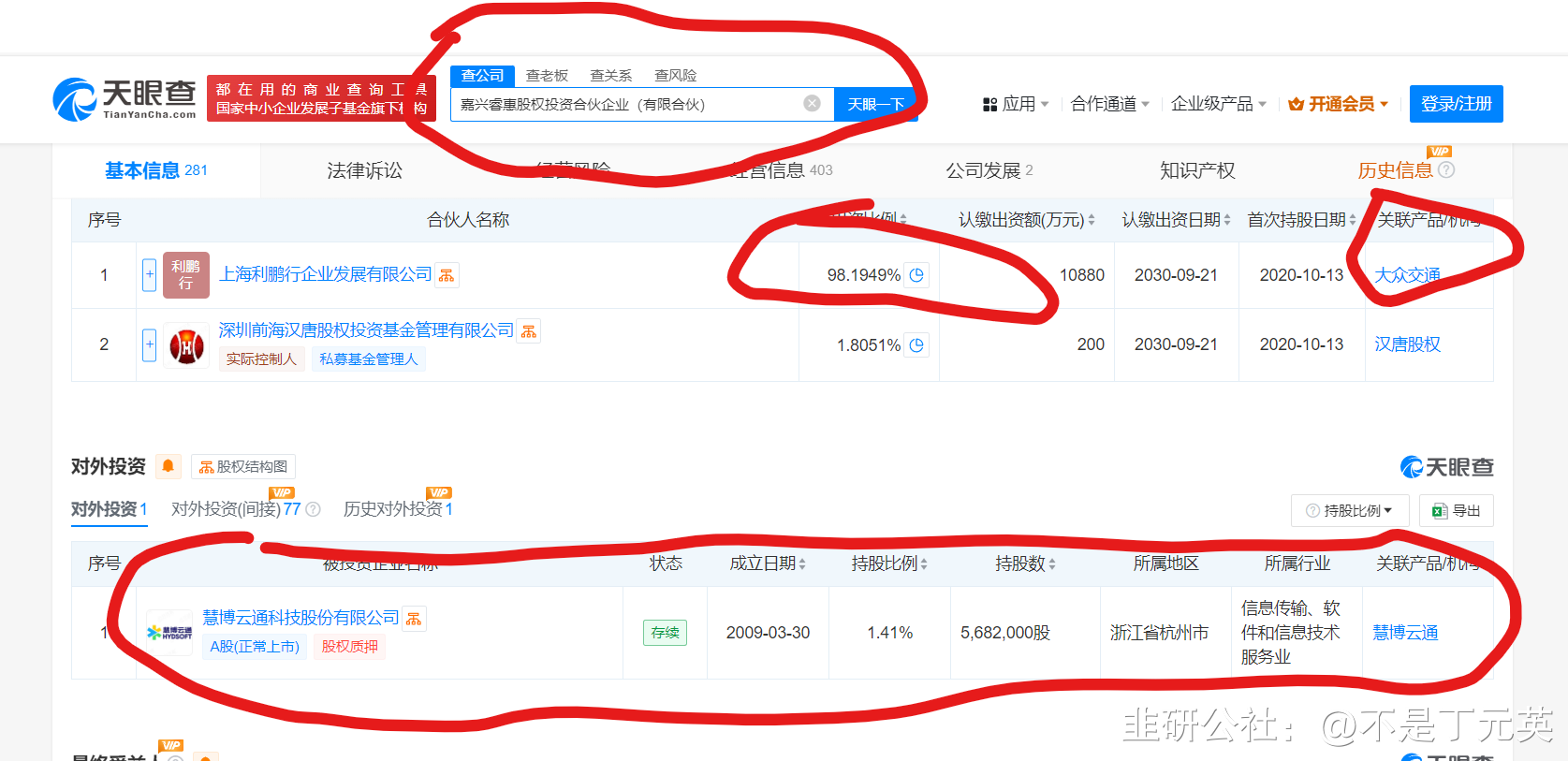Open the Tianyancha logo homepage
Image resolution: width=1568 pixels, height=761 pixels.
[x=125, y=99]
